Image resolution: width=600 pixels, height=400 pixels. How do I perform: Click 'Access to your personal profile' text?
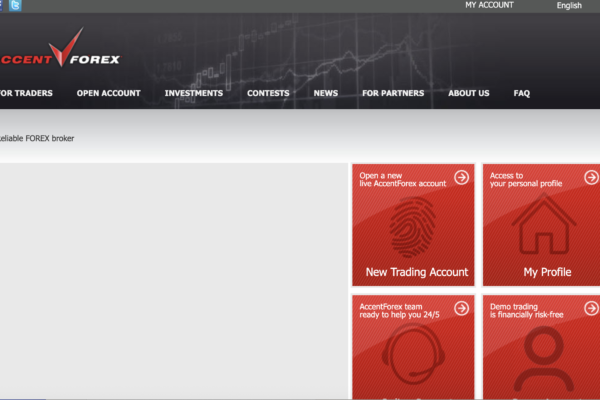pyautogui.click(x=526, y=180)
